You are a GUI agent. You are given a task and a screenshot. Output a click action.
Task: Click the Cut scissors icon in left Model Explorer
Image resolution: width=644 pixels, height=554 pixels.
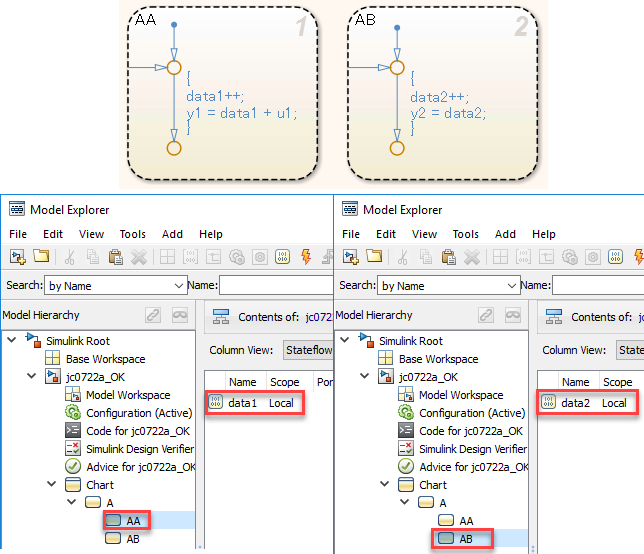click(69, 257)
